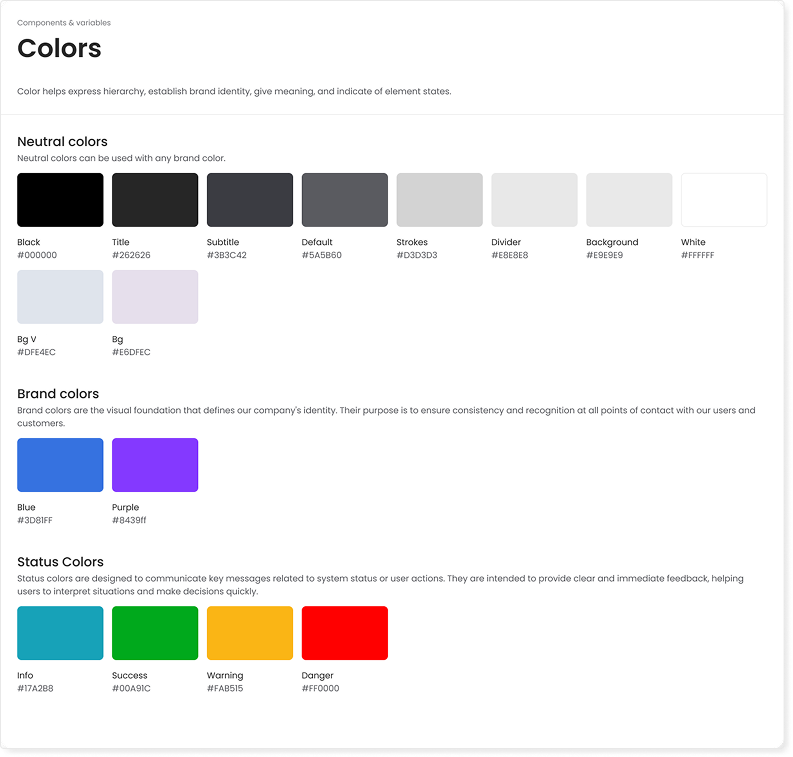The width and height of the screenshot is (793, 757).
Task: Open the Components & variables breadcrumb
Action: [x=64, y=23]
